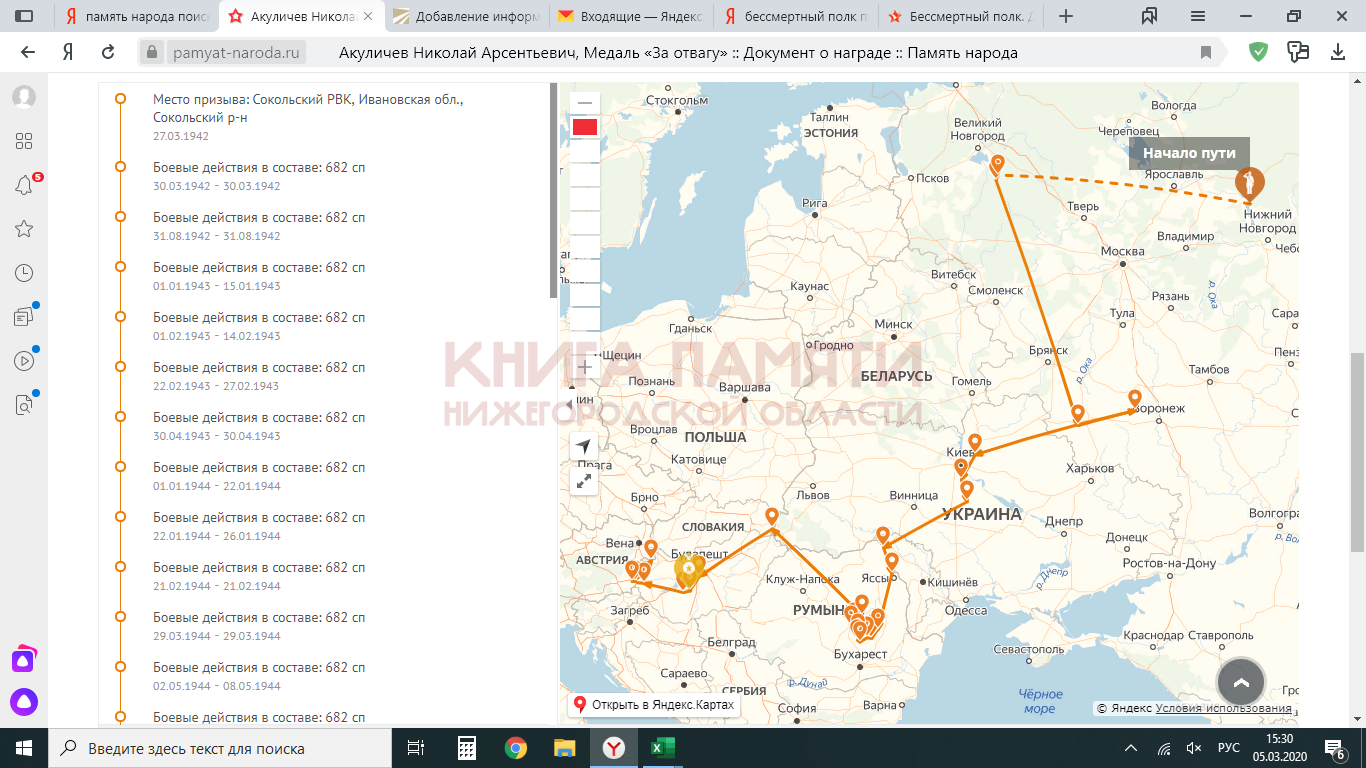Open browser history clock icon in sidebar

click(24, 273)
